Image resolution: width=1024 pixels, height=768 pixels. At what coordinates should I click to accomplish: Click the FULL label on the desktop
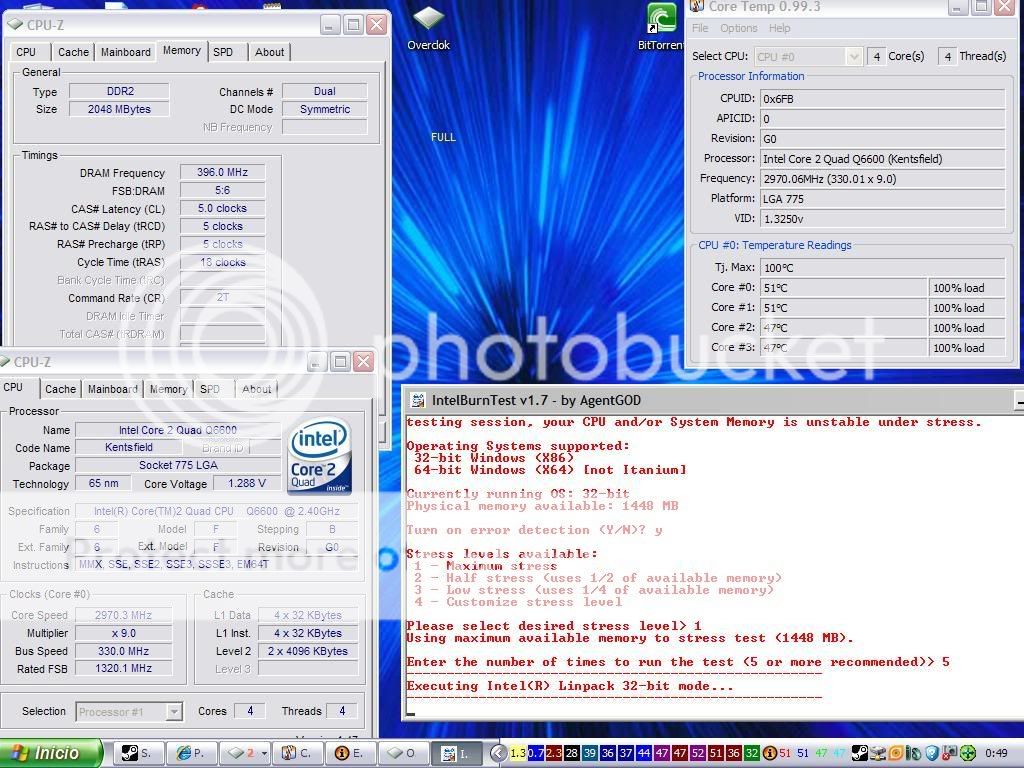click(x=443, y=137)
